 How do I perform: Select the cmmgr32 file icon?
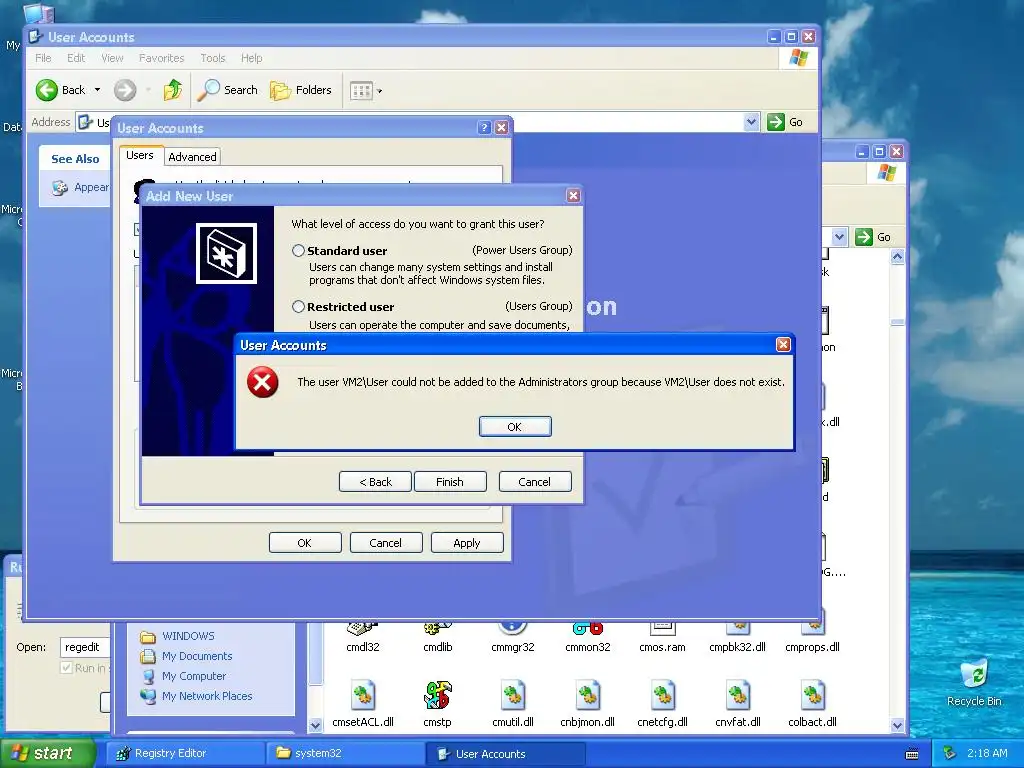[513, 637]
